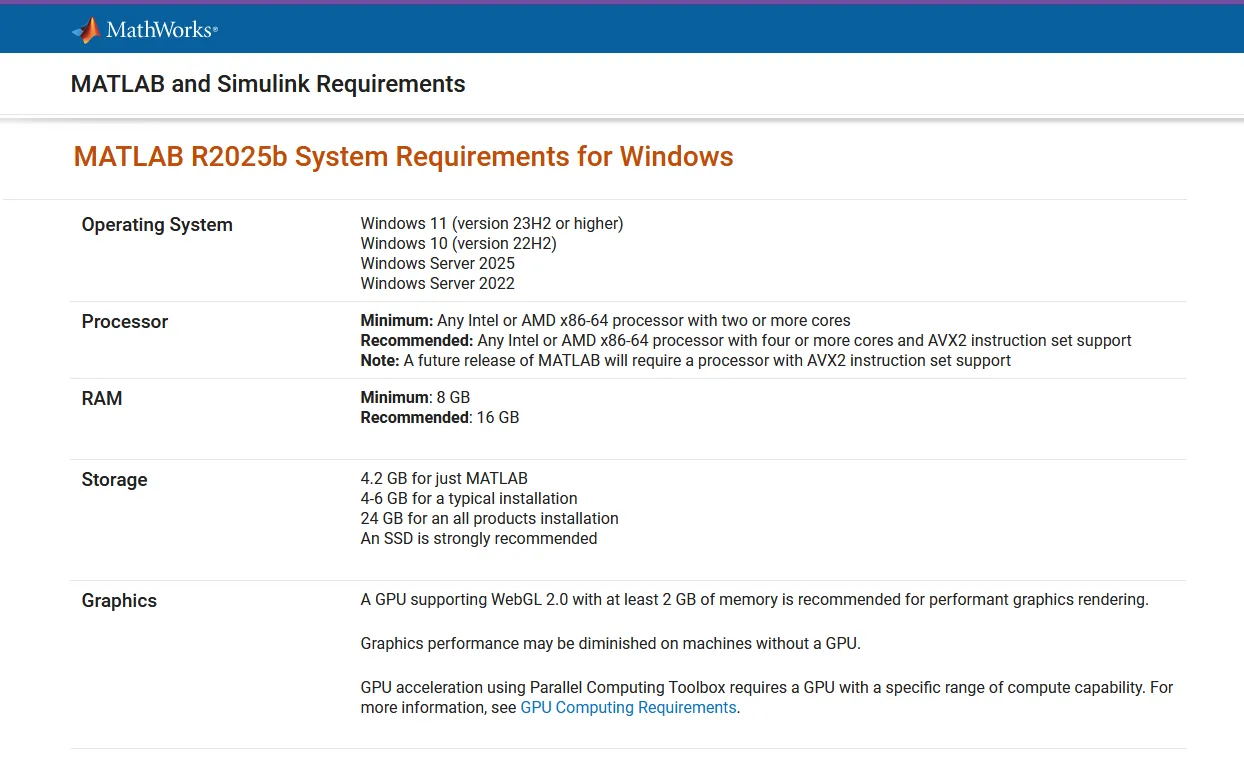
Task: Select the Graphics row label
Action: point(119,601)
